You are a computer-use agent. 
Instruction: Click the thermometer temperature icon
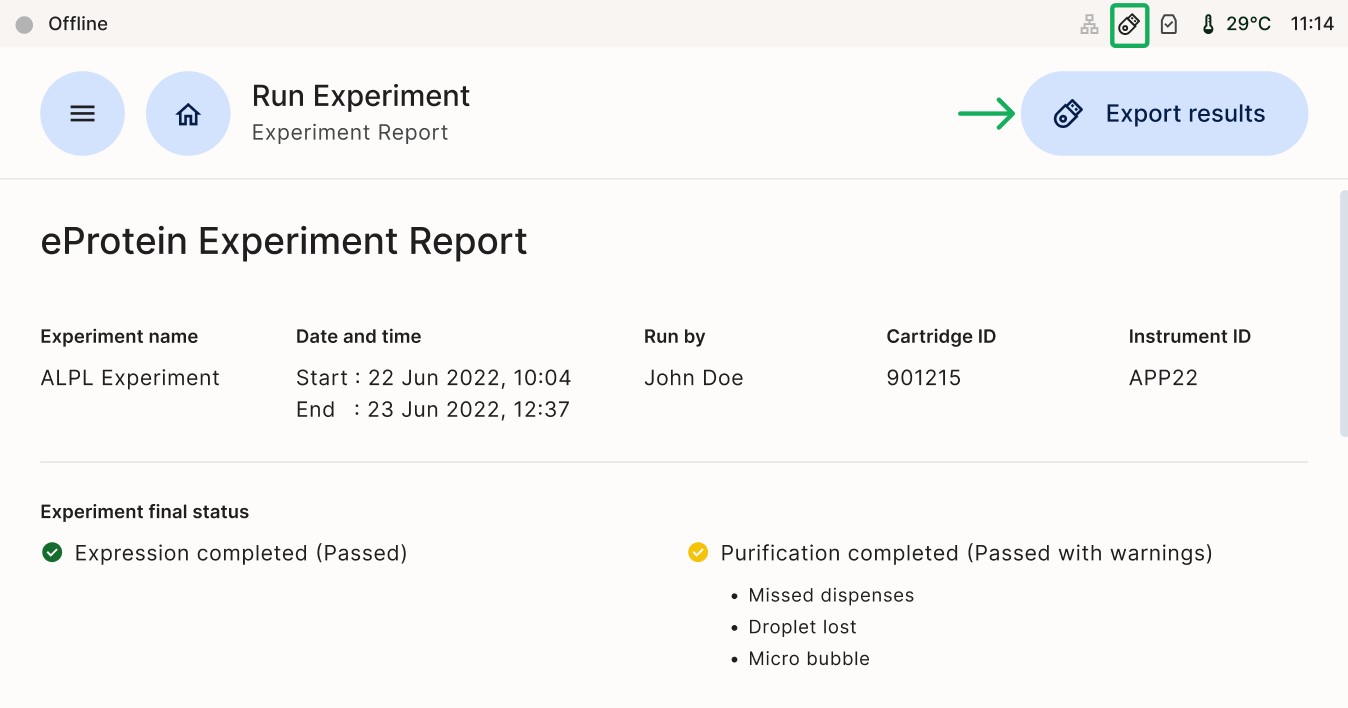pos(1207,24)
